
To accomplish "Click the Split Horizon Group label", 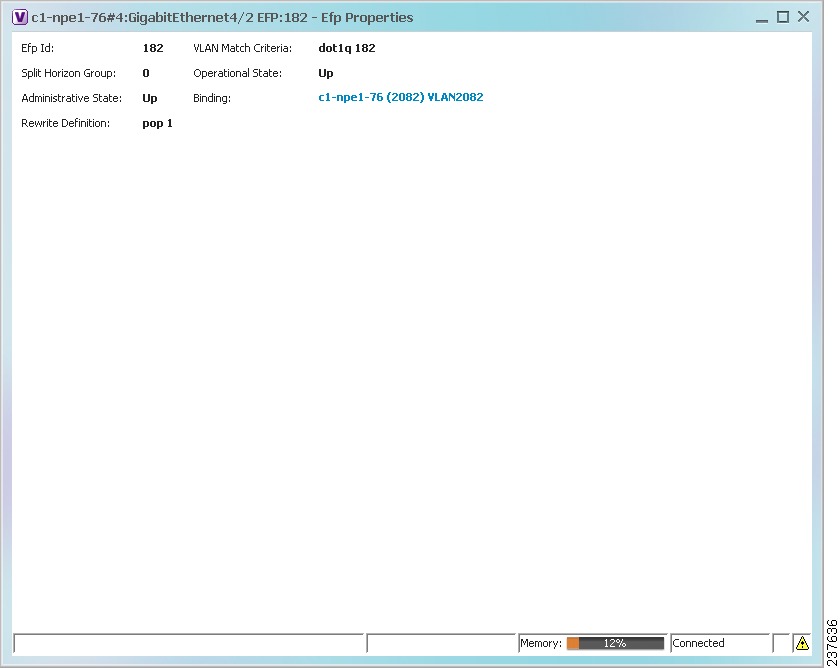I will click(69, 73).
